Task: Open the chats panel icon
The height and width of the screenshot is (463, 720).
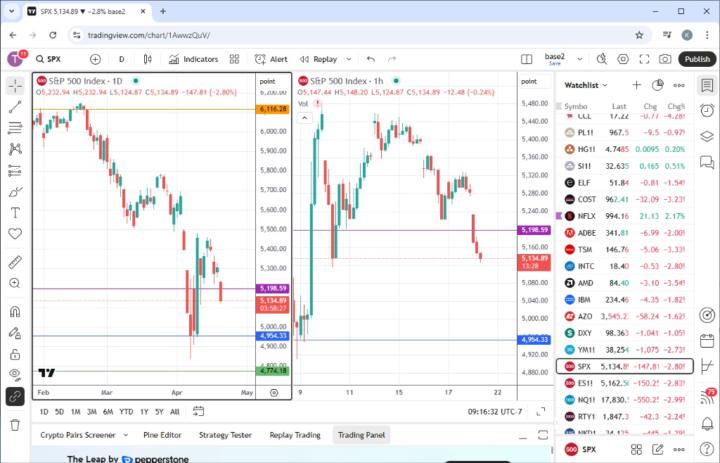Action: 707,162
